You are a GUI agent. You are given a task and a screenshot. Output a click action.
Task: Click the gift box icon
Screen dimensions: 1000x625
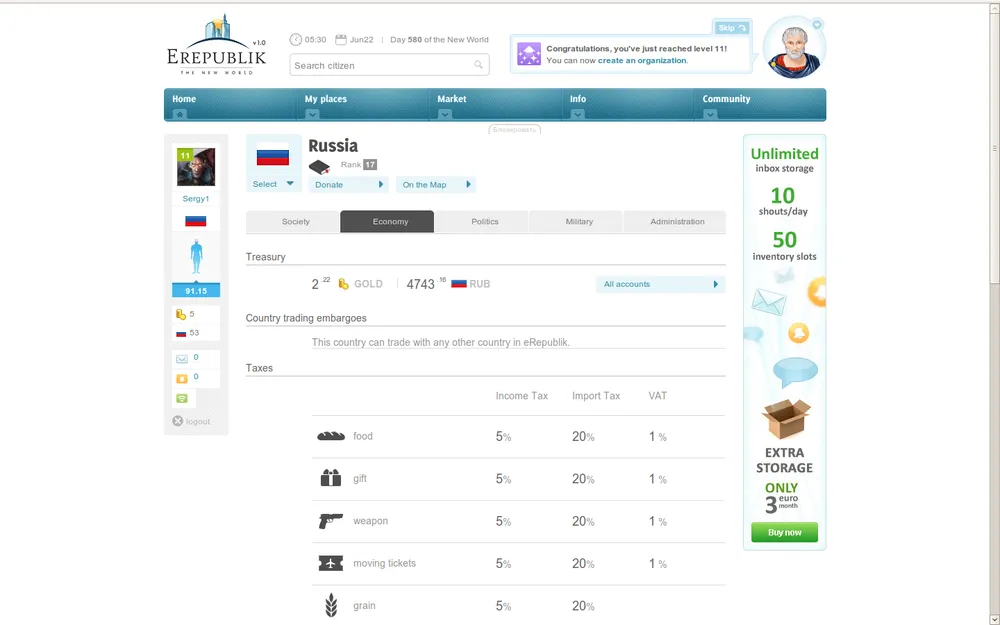pos(331,478)
